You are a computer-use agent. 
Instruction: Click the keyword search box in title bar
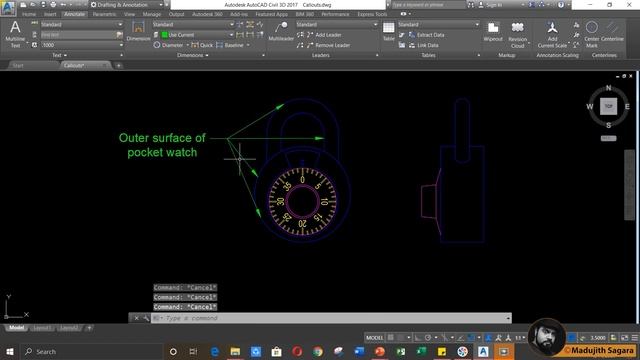tap(429, 5)
